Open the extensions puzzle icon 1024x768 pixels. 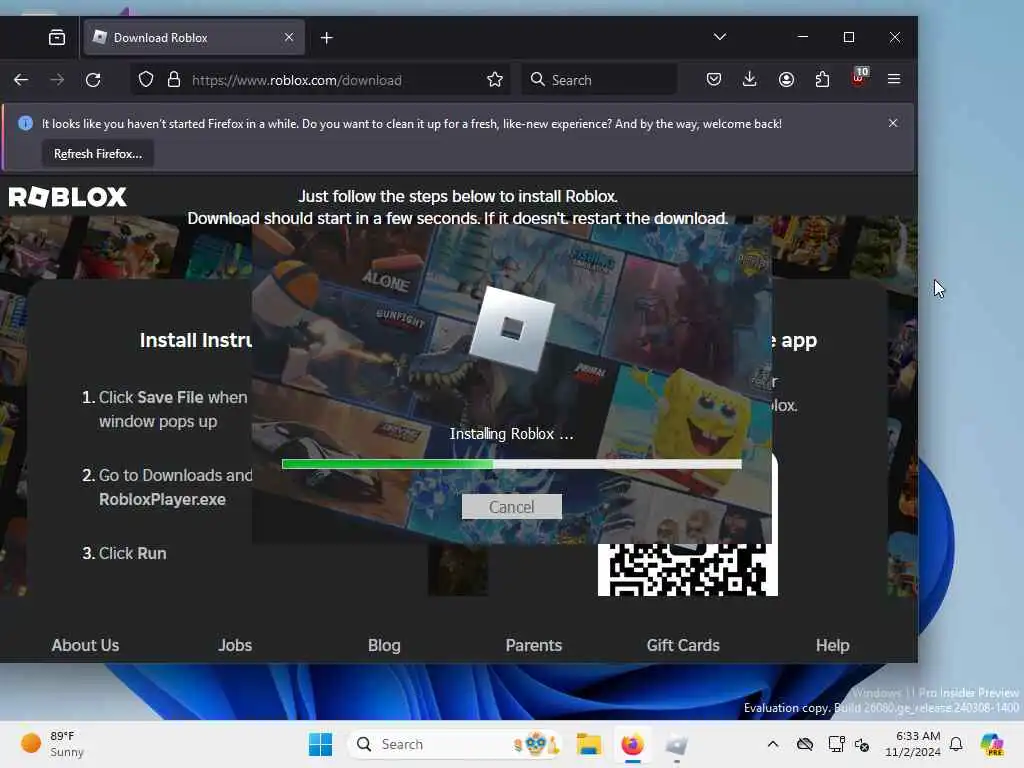[822, 80]
